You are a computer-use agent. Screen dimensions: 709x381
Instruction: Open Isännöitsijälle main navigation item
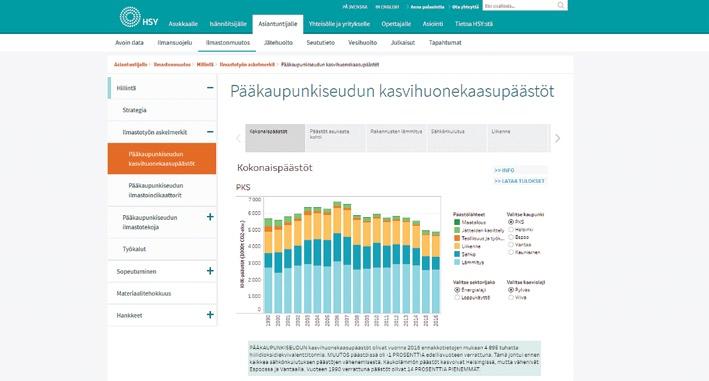tap(228, 24)
